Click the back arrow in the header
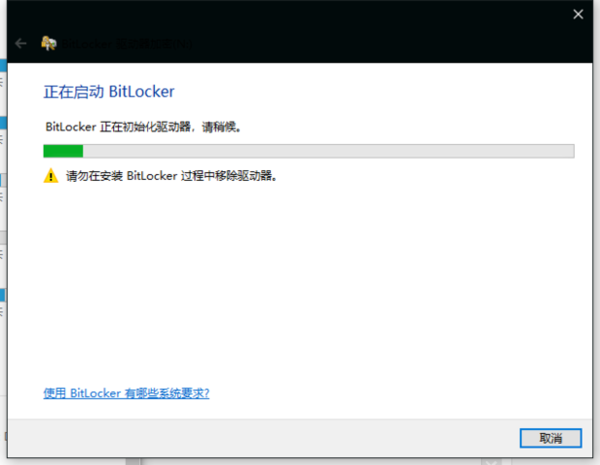 click(21, 44)
